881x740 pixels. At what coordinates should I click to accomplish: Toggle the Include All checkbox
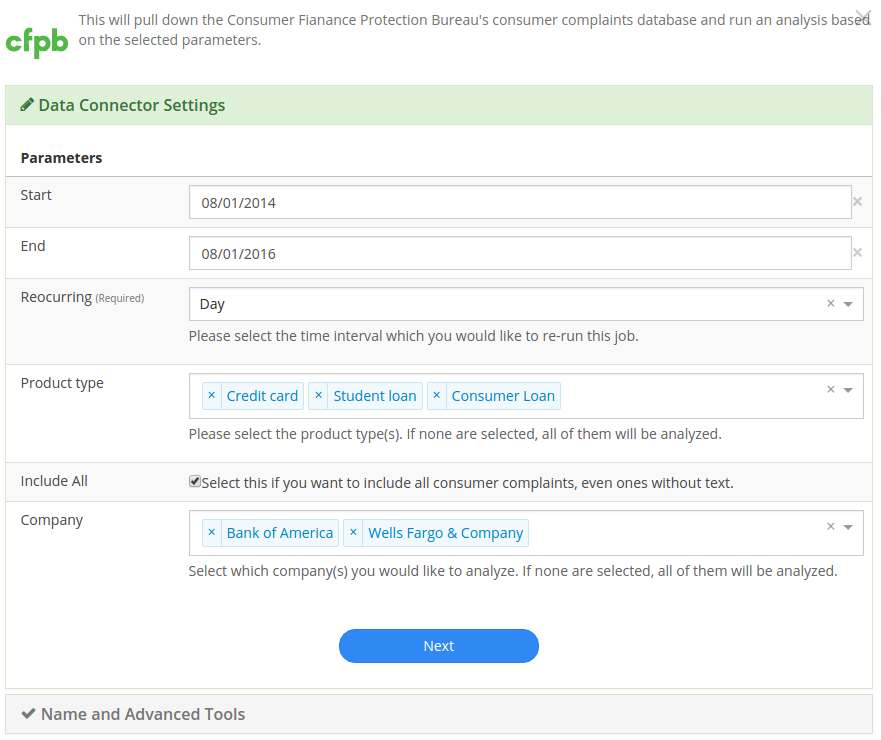(195, 482)
